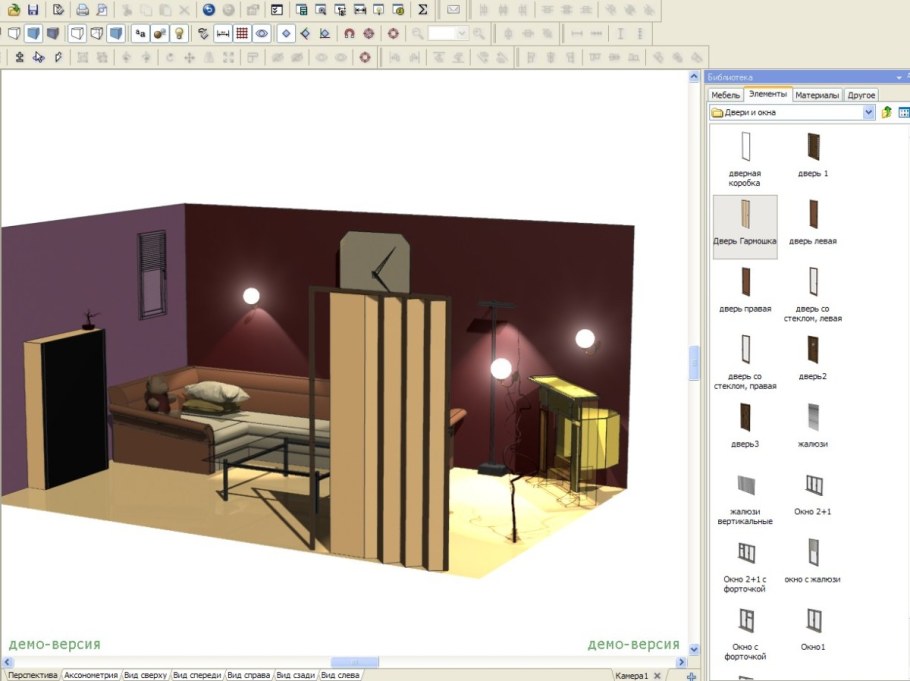Screen dimensions: 910x681
Task: Click the blue Undo arrow icon
Action: click(208, 9)
